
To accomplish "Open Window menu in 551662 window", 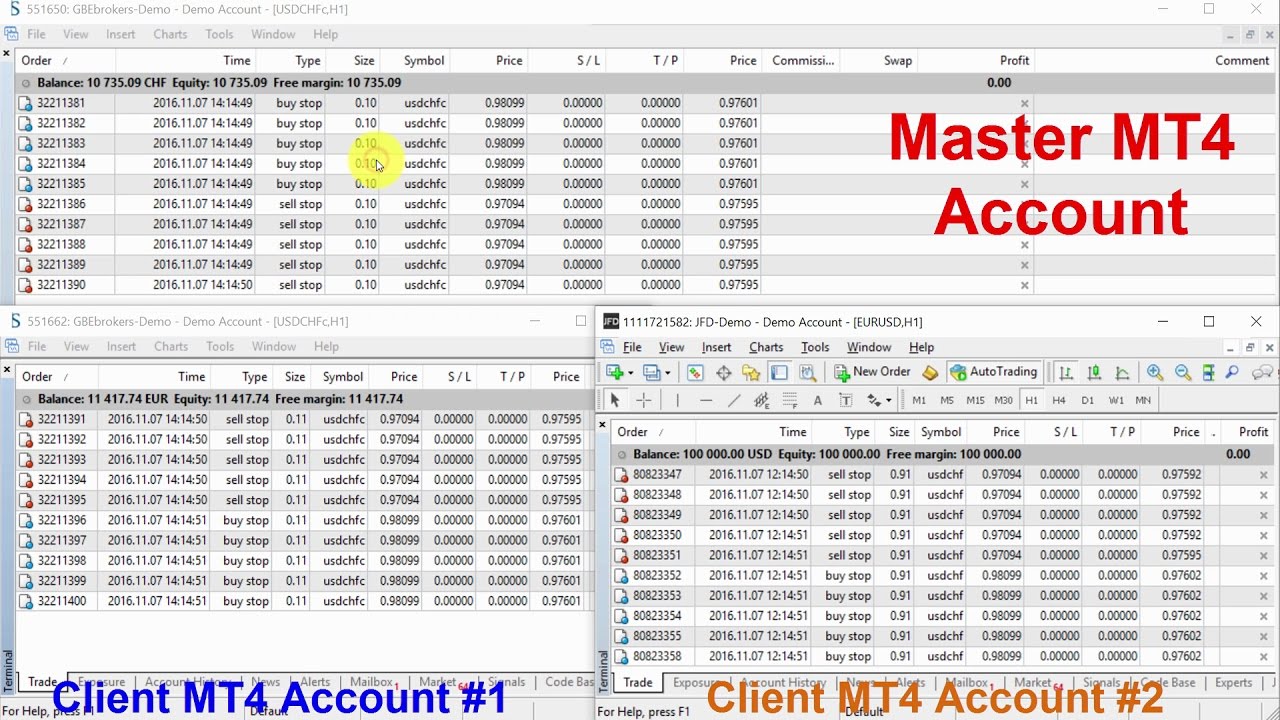I will pyautogui.click(x=273, y=346).
